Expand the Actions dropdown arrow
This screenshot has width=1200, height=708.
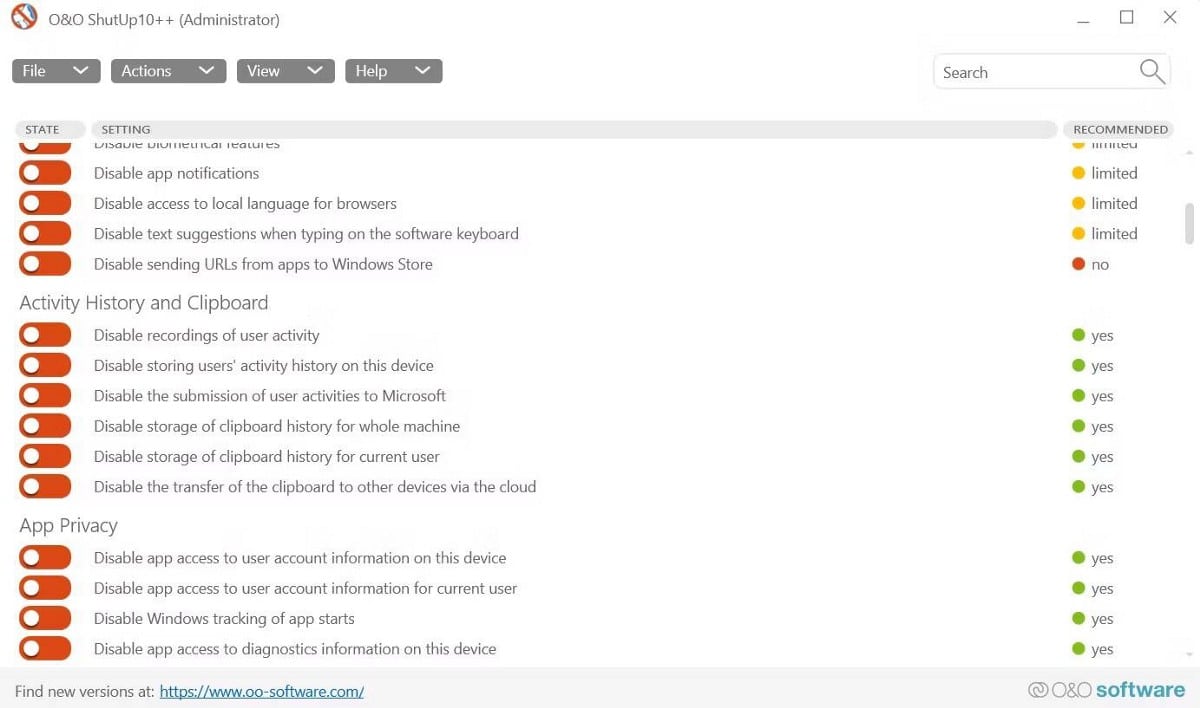click(206, 70)
